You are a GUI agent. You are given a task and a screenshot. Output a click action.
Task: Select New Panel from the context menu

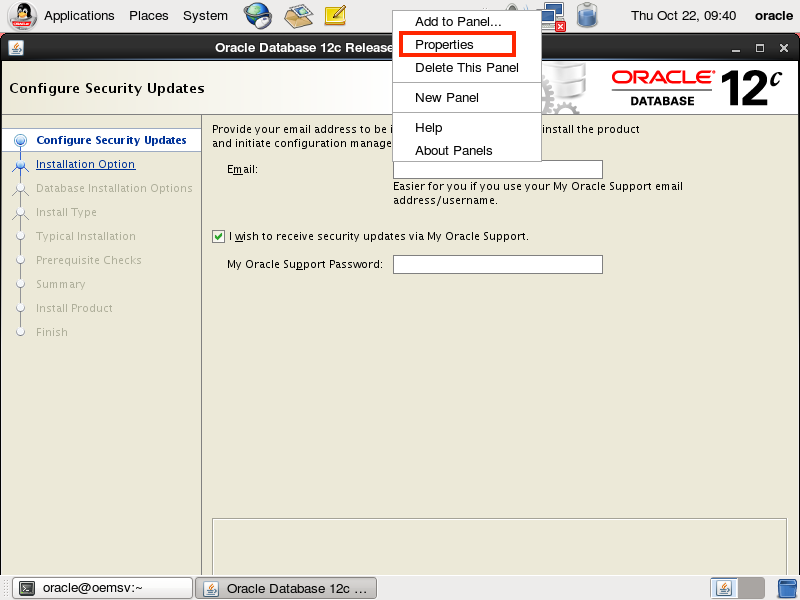point(467,97)
